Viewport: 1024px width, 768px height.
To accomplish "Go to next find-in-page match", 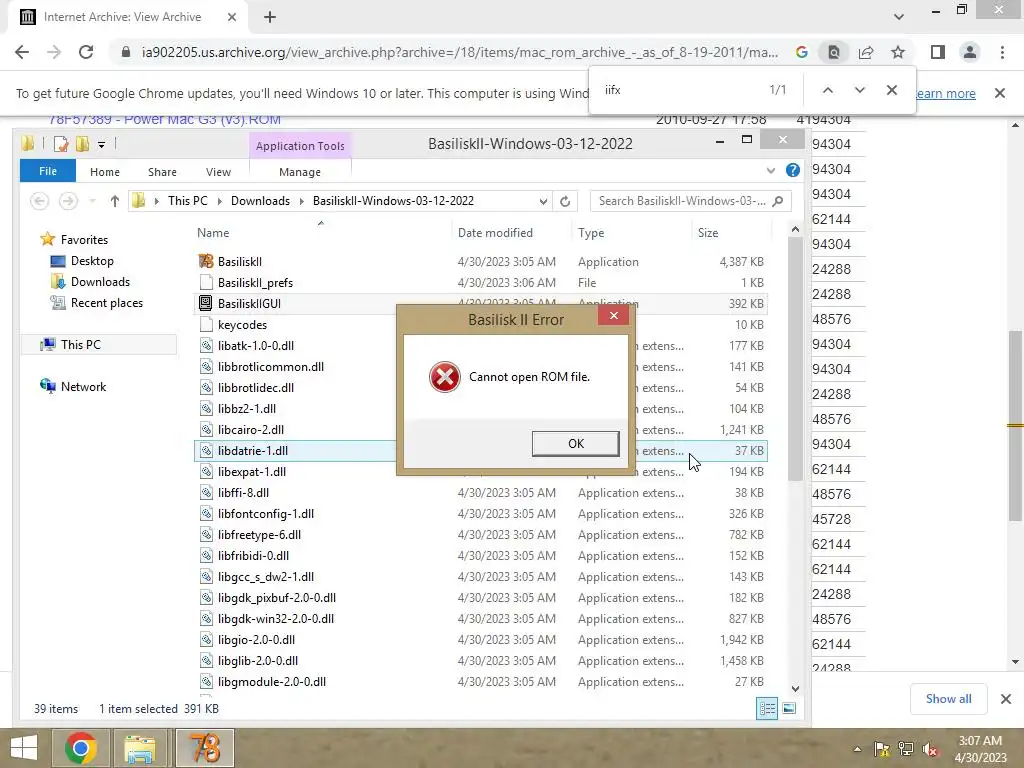I will coord(859,90).
